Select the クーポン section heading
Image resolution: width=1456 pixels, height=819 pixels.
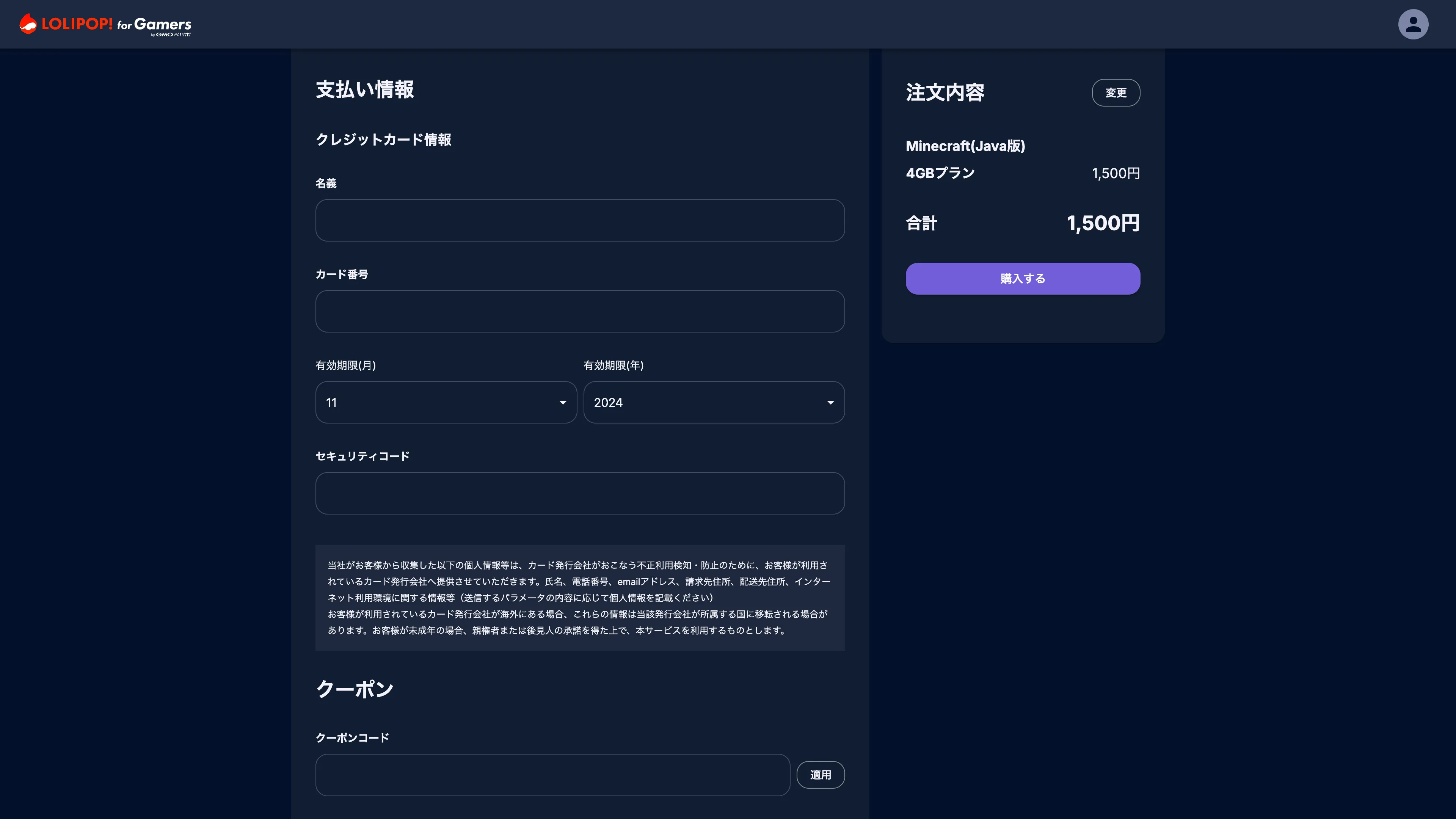pyautogui.click(x=355, y=689)
